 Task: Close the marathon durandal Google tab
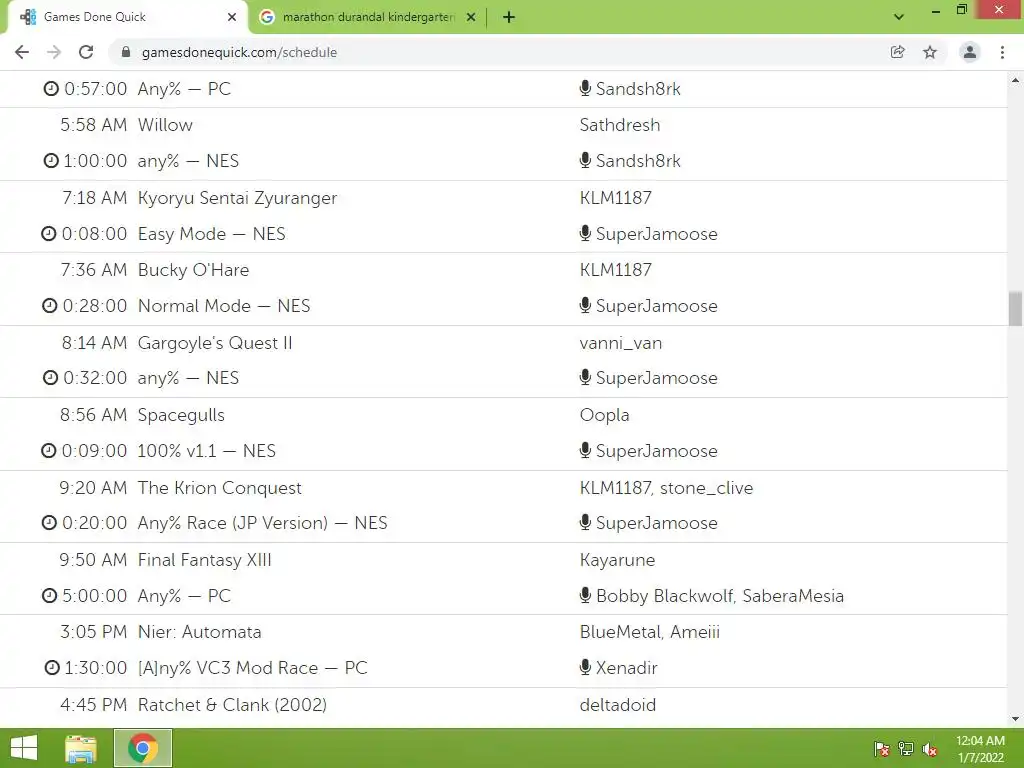tap(471, 17)
